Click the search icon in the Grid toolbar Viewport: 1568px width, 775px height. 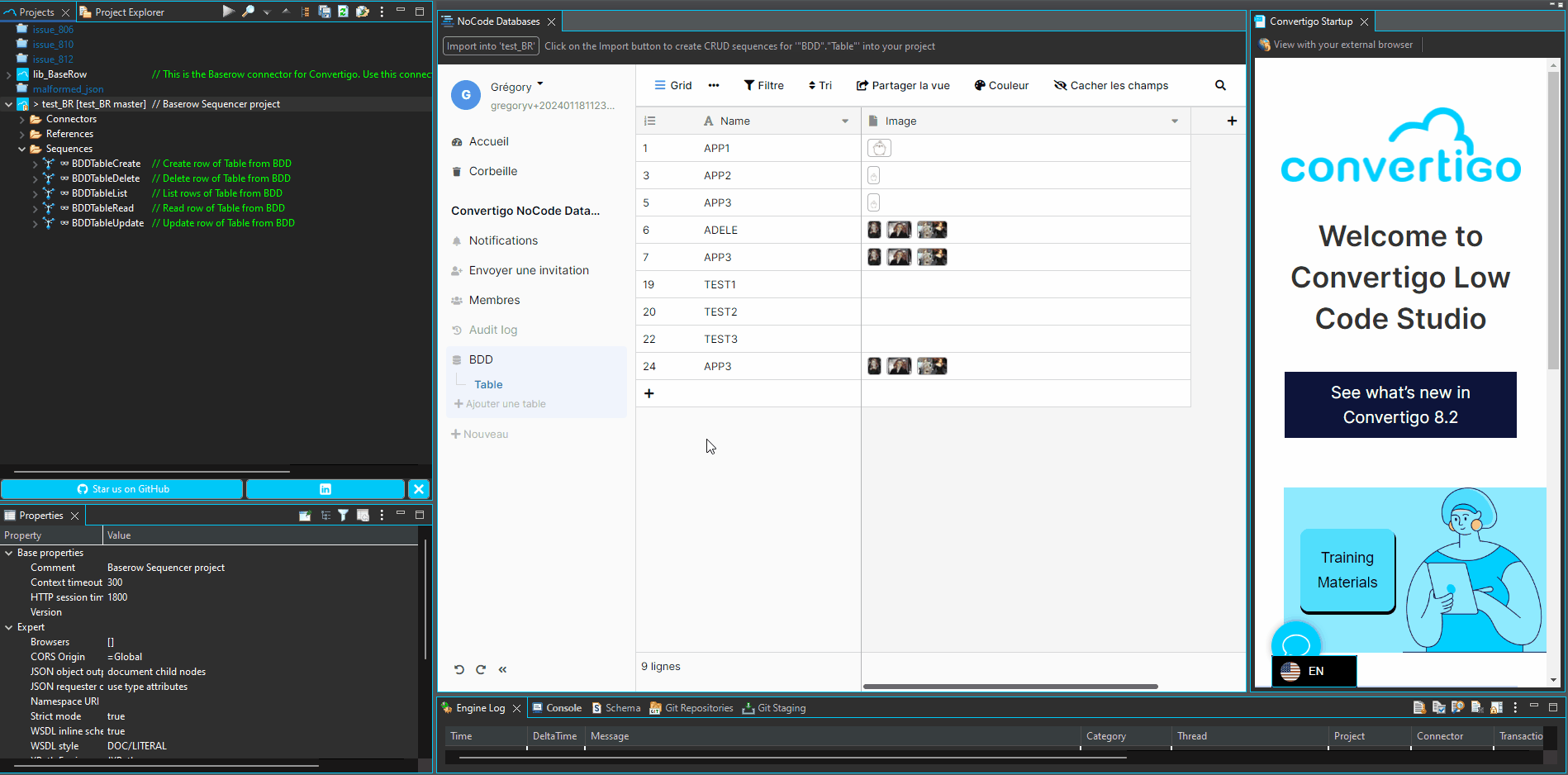point(1221,85)
